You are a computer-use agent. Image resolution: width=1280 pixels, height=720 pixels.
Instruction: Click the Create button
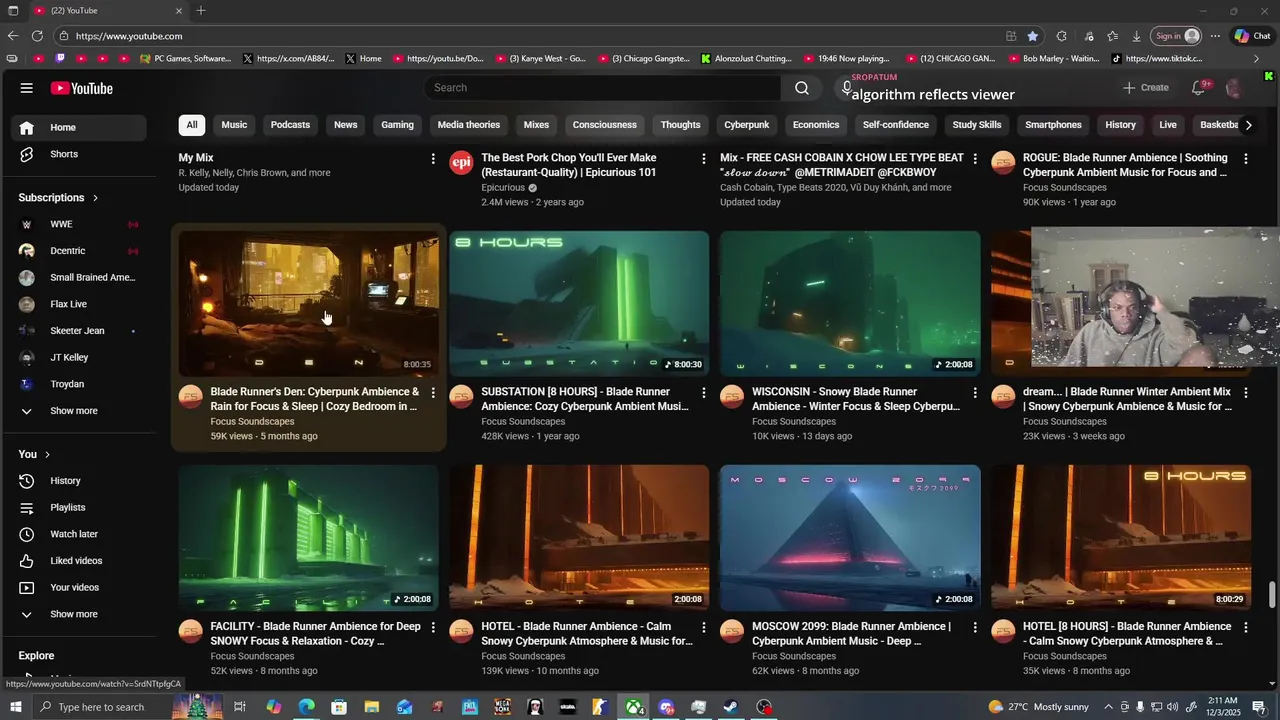[x=1146, y=88]
